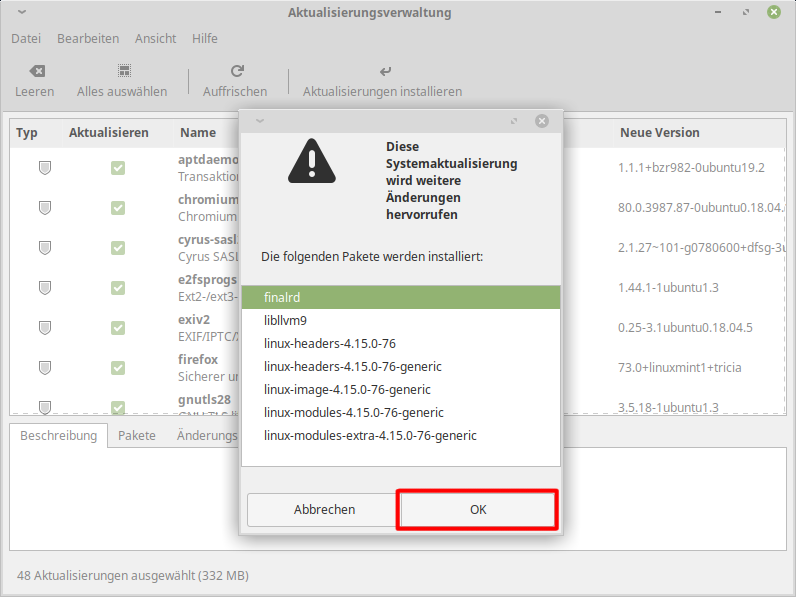
Task: Open the dialog's title bar menu arrow
Action: pyautogui.click(x=259, y=121)
